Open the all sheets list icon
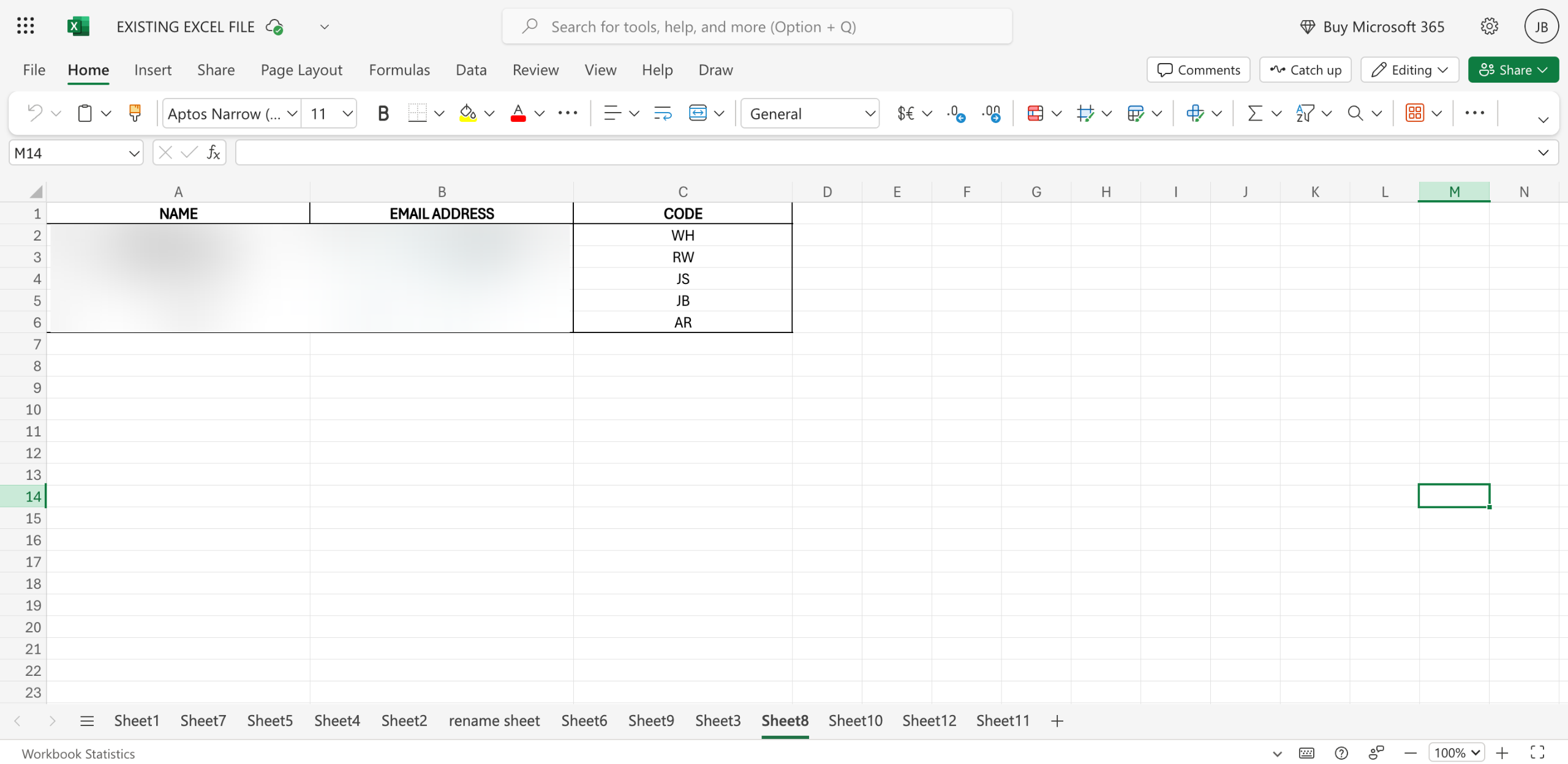This screenshot has width=1568, height=764. click(87, 721)
